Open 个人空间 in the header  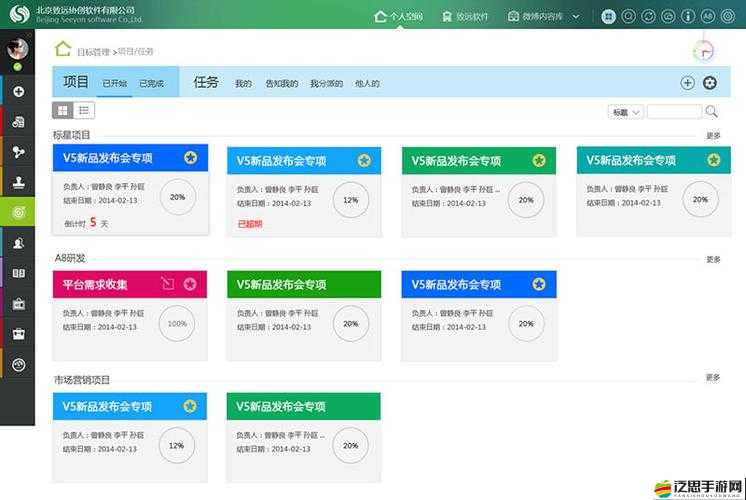[398, 17]
